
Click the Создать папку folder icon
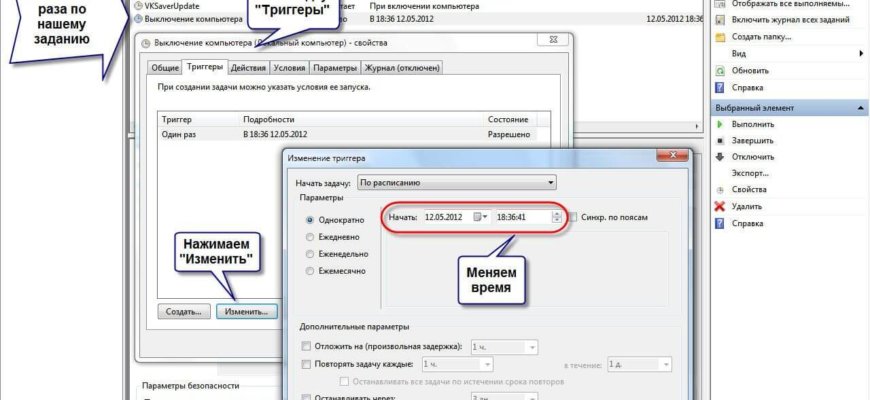(x=720, y=37)
